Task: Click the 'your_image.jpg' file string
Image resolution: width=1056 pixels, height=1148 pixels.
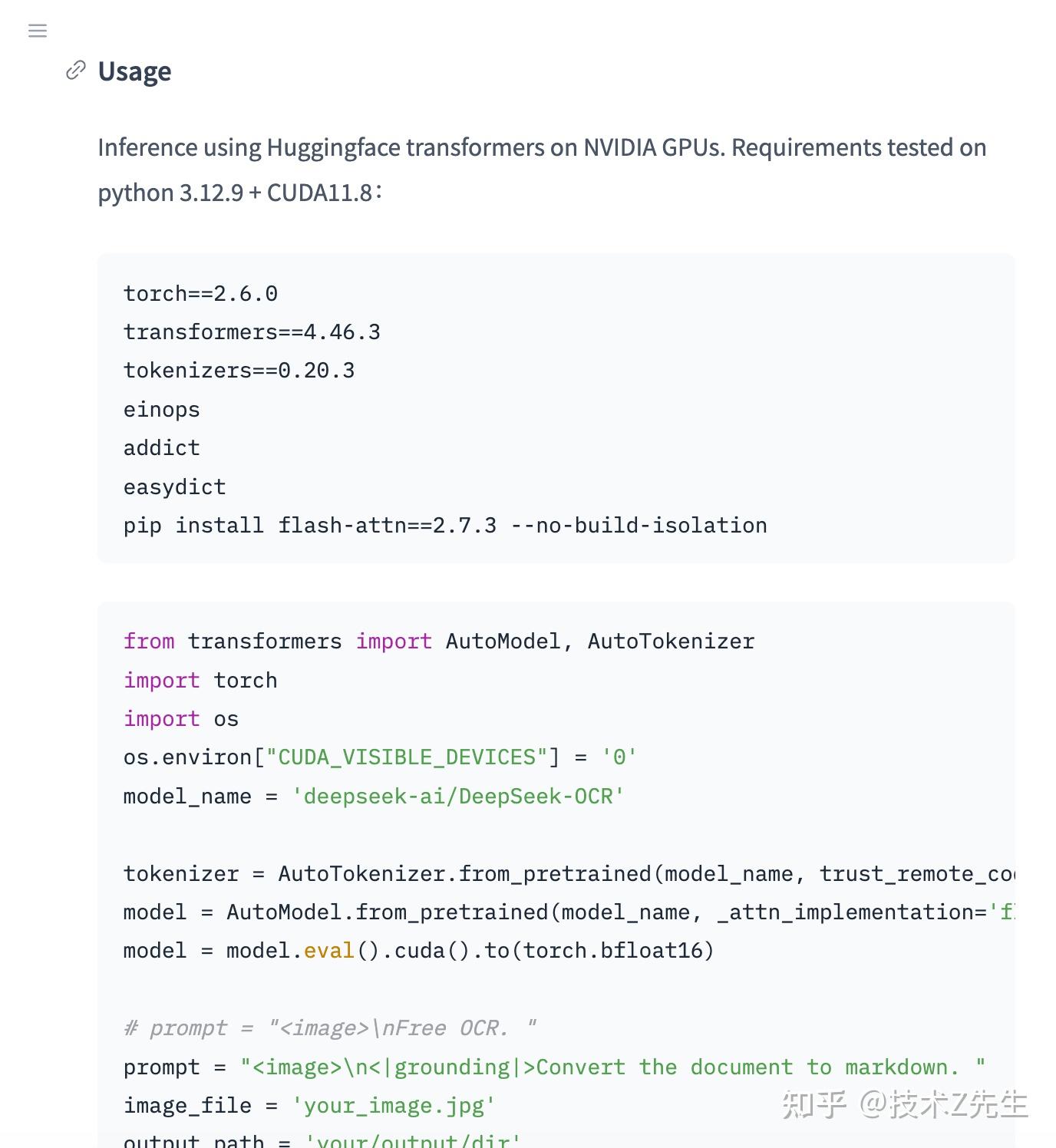Action: pos(394,1106)
